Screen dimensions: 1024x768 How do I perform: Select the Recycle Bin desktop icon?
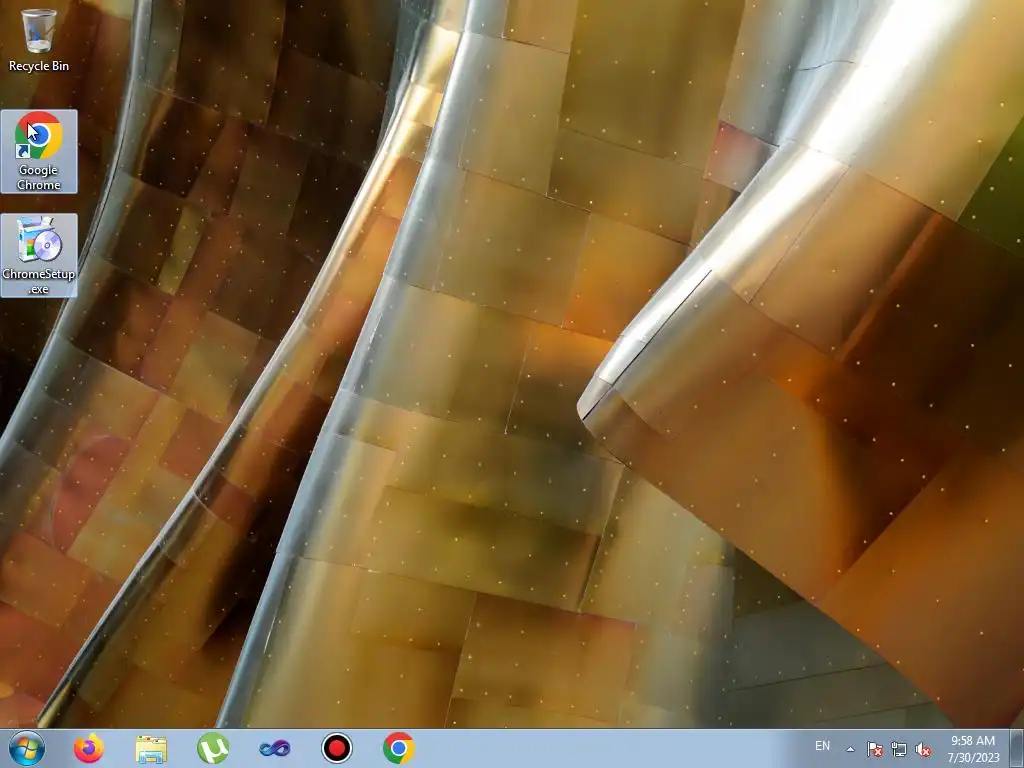(39, 39)
